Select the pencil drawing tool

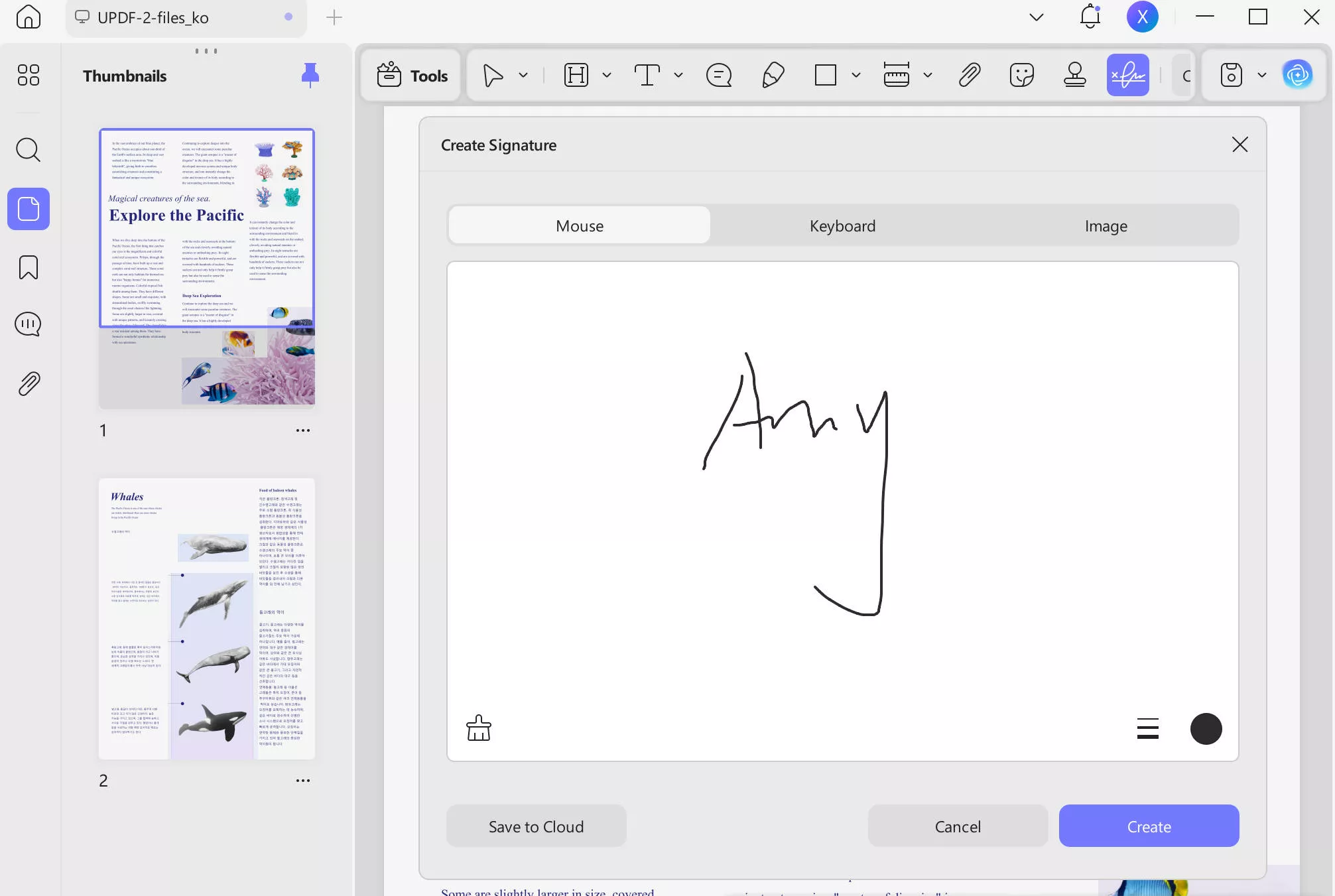(x=773, y=75)
